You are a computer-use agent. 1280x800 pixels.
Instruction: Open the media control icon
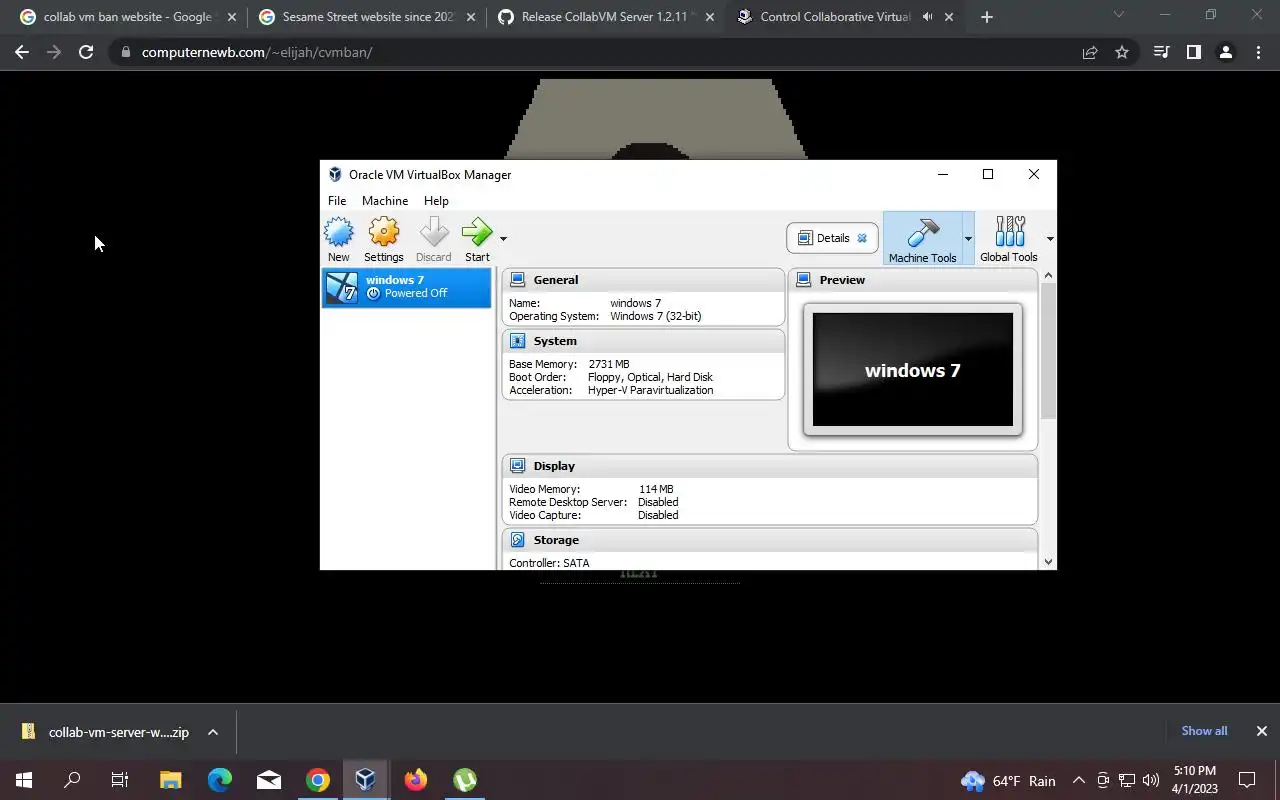point(1161,53)
